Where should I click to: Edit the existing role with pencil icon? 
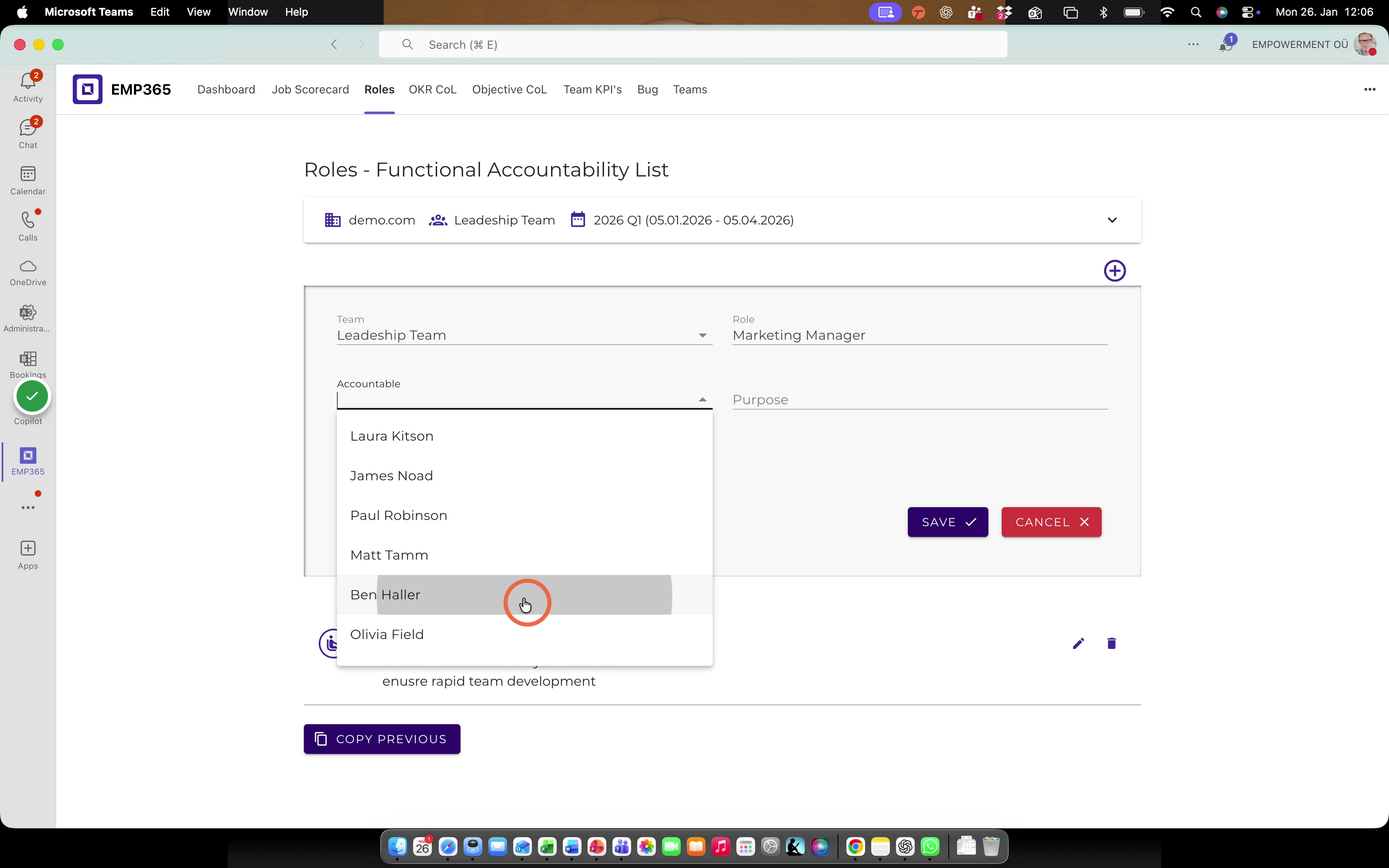[x=1079, y=644]
